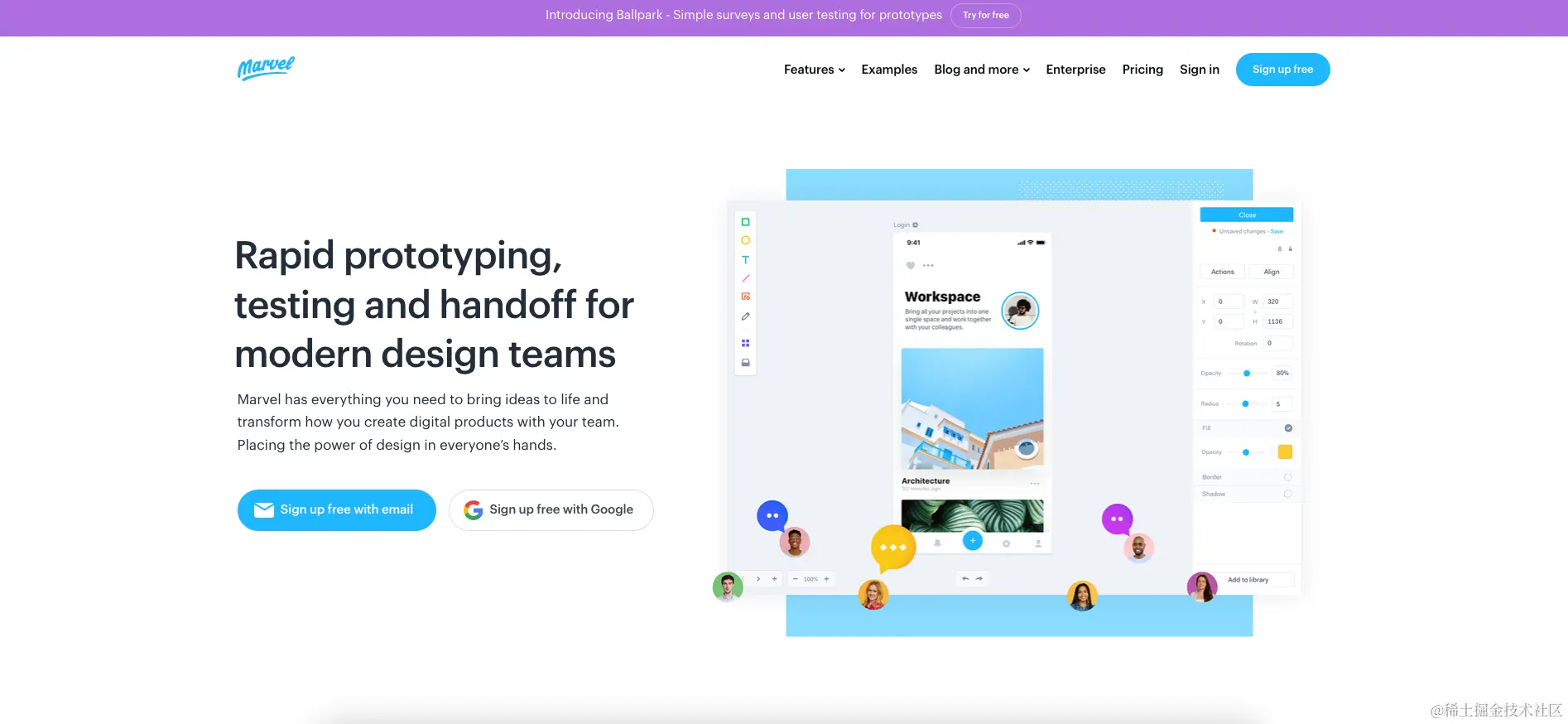Click the W field showing 320
The height and width of the screenshot is (724, 1568).
pyautogui.click(x=1277, y=302)
